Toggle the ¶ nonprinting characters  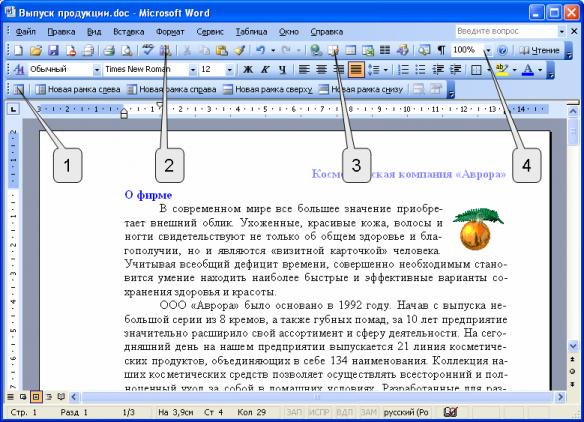click(x=441, y=50)
